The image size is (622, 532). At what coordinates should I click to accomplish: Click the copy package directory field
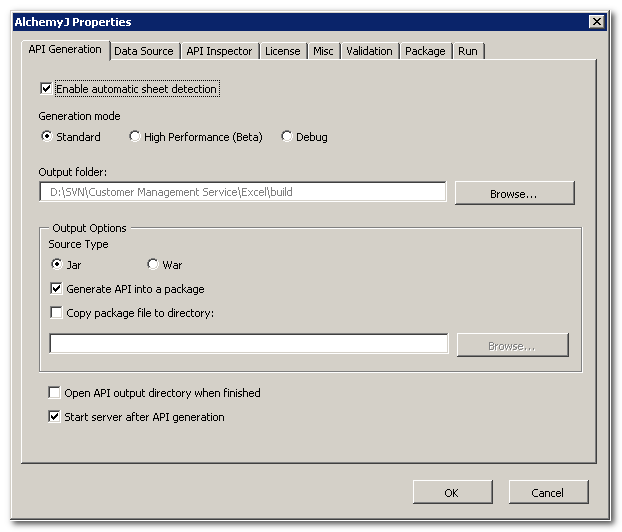pos(249,344)
